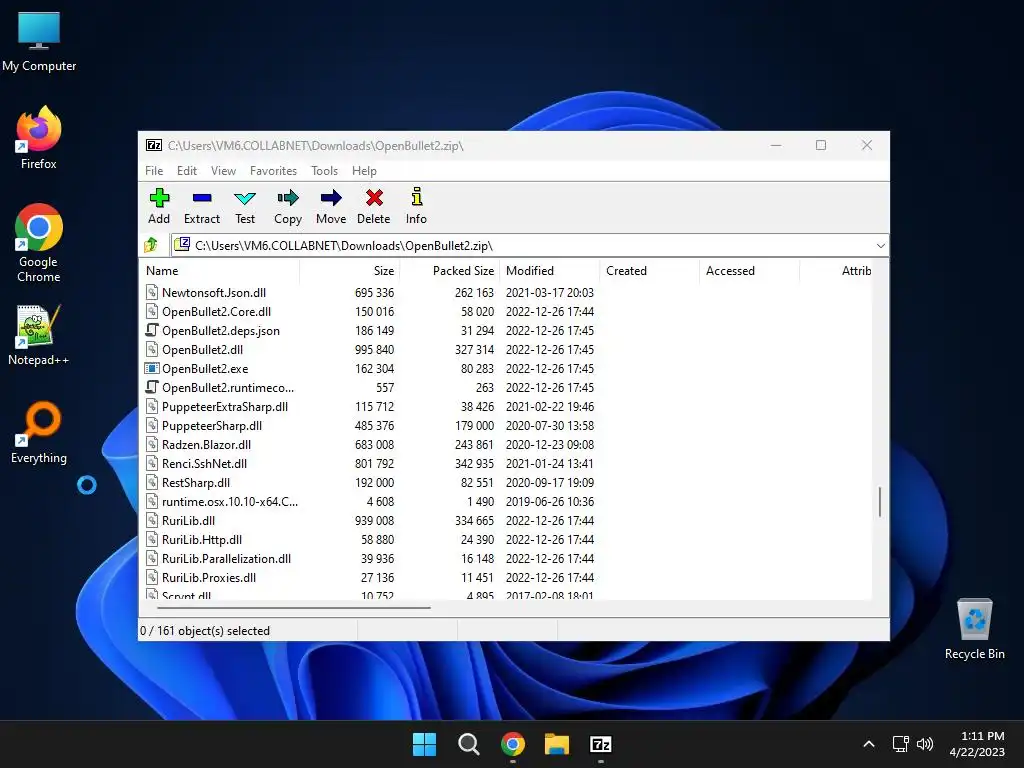Click the Move toolbar icon
This screenshot has width=1024, height=768.
(331, 198)
